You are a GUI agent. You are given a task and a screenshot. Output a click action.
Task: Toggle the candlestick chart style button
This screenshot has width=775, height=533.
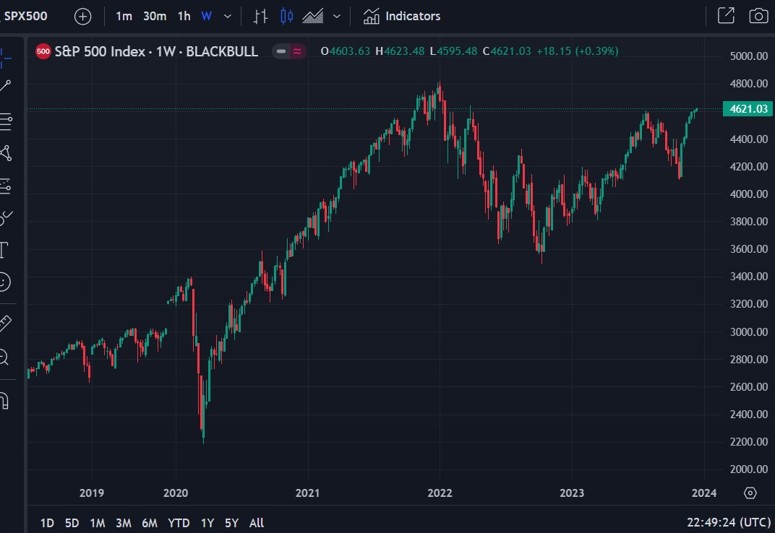coord(287,16)
